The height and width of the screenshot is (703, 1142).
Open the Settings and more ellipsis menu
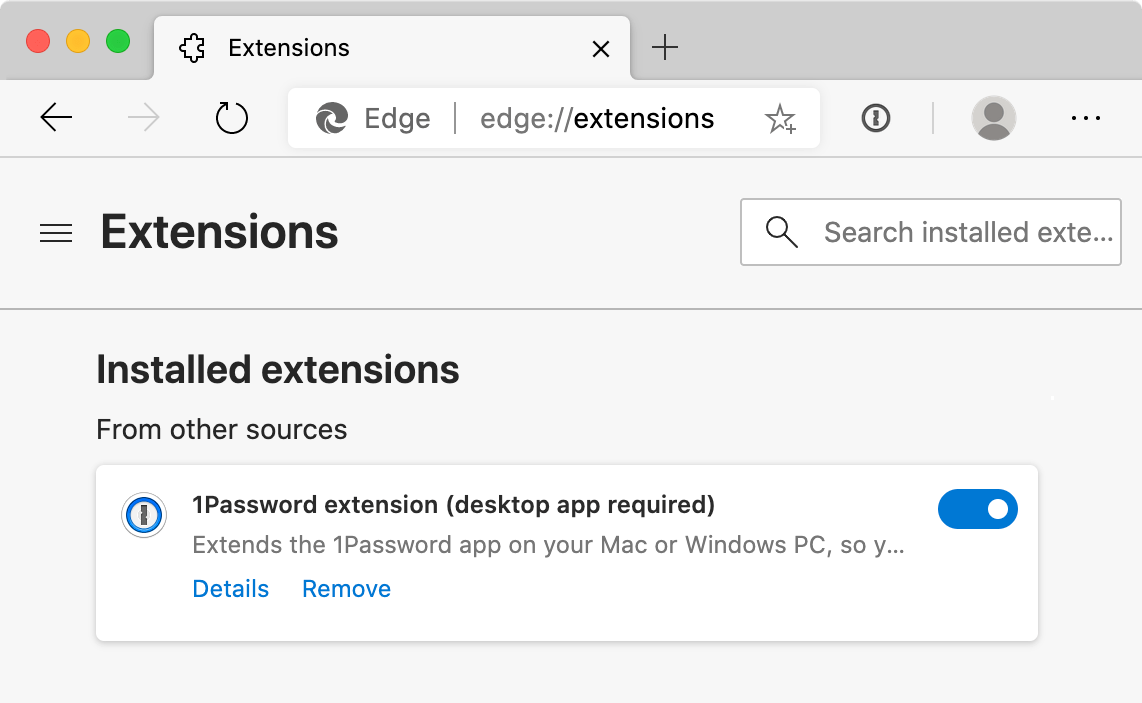[x=1085, y=118]
